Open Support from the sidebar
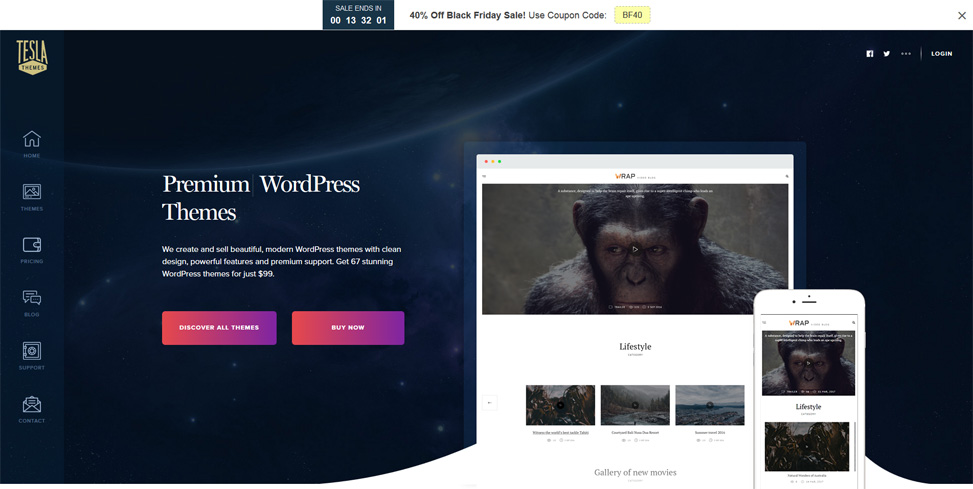This screenshot has height=489, width=973. [x=32, y=355]
